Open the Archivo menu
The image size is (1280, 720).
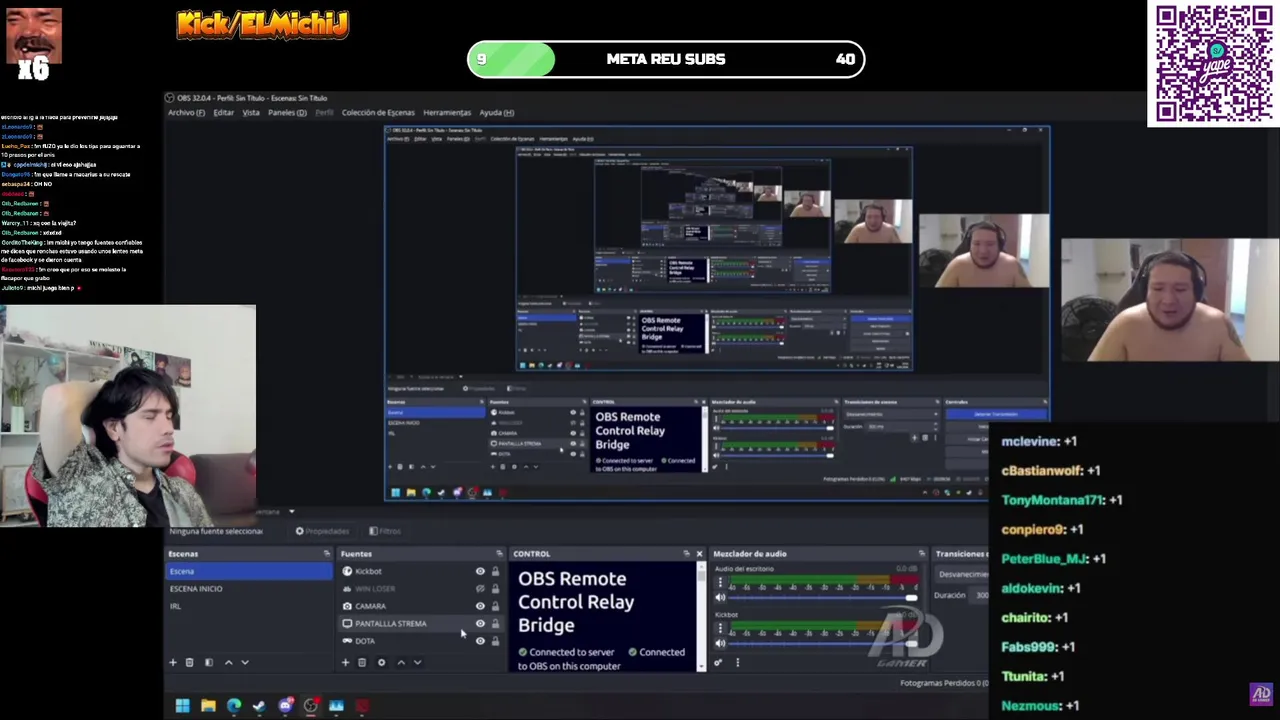pyautogui.click(x=186, y=112)
